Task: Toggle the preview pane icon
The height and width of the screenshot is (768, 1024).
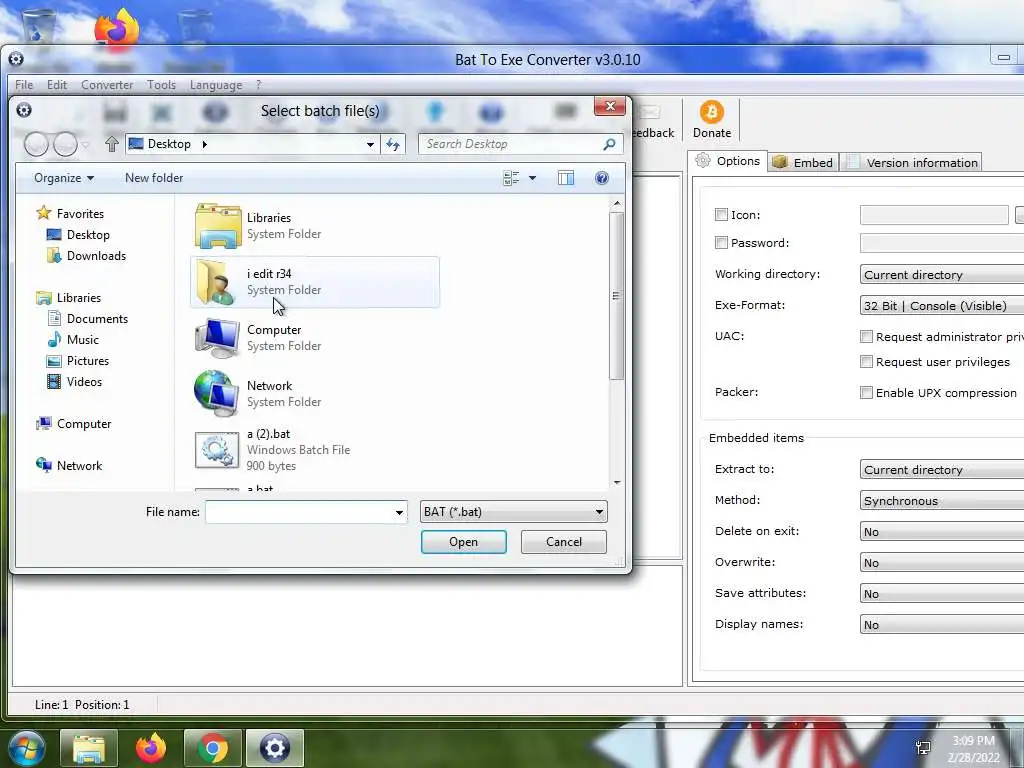Action: [566, 178]
